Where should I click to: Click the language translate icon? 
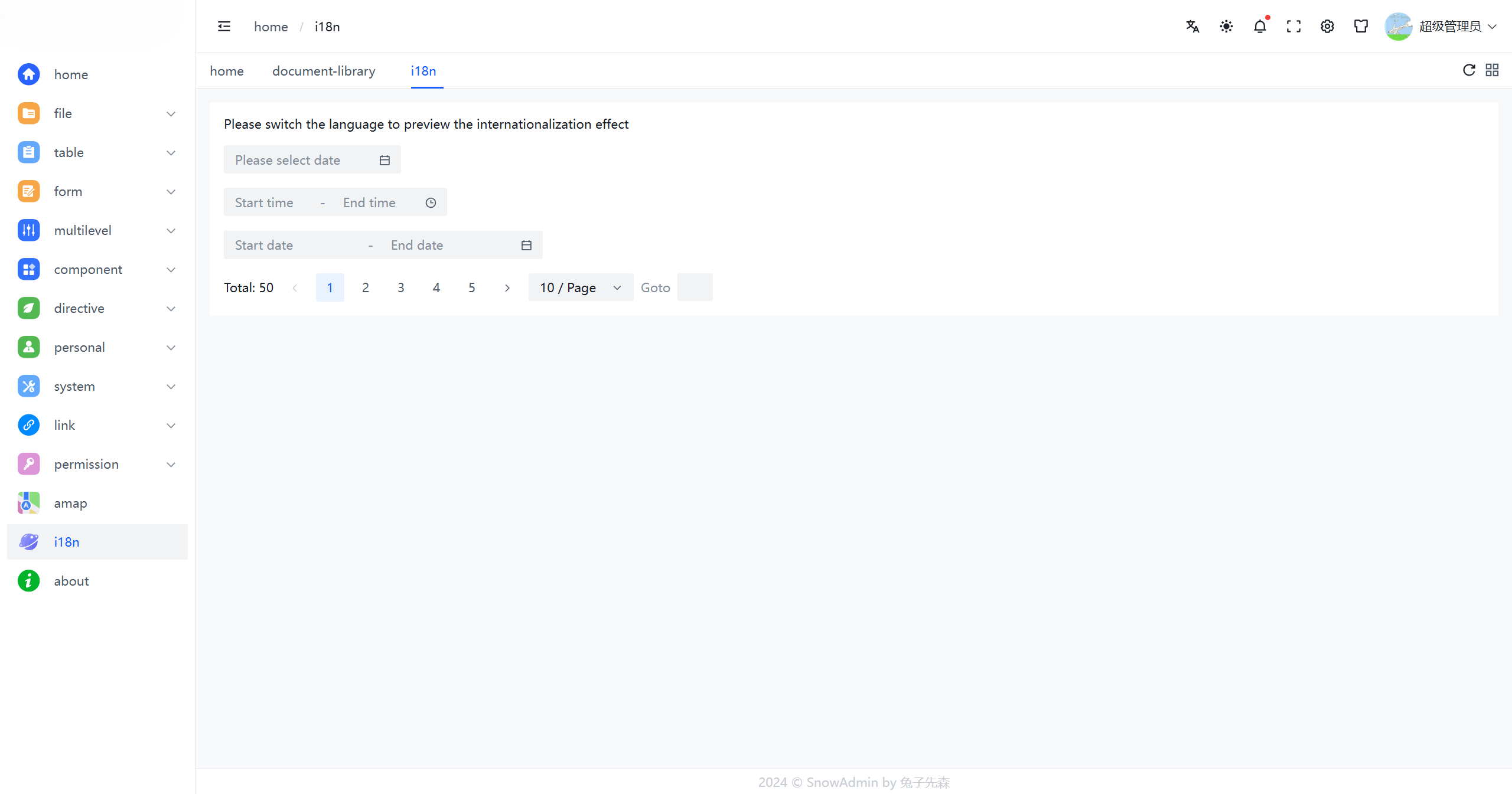[x=1192, y=27]
